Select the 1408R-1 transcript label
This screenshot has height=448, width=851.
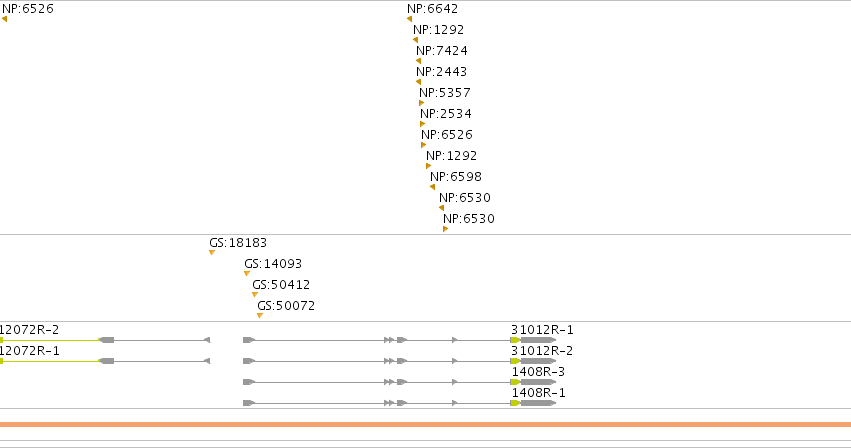click(x=538, y=393)
